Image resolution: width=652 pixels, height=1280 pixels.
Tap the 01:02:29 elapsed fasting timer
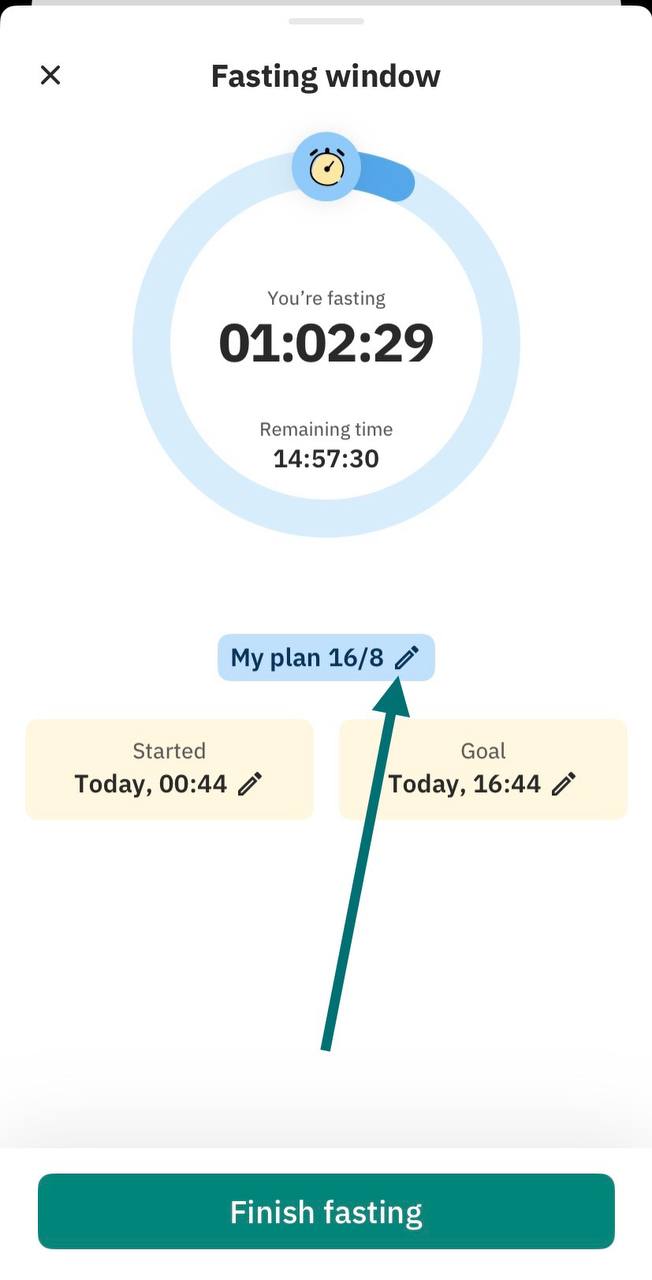326,343
